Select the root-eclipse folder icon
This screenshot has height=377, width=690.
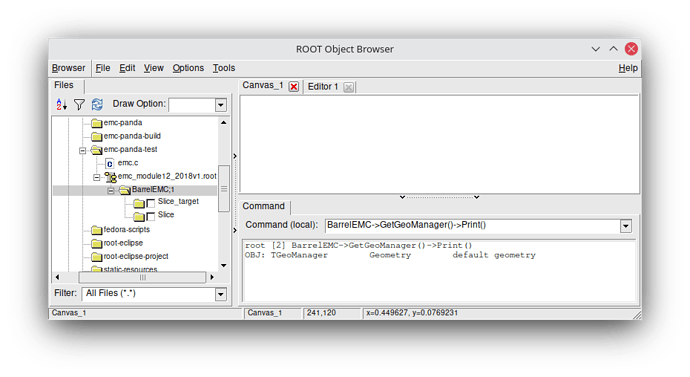96,243
